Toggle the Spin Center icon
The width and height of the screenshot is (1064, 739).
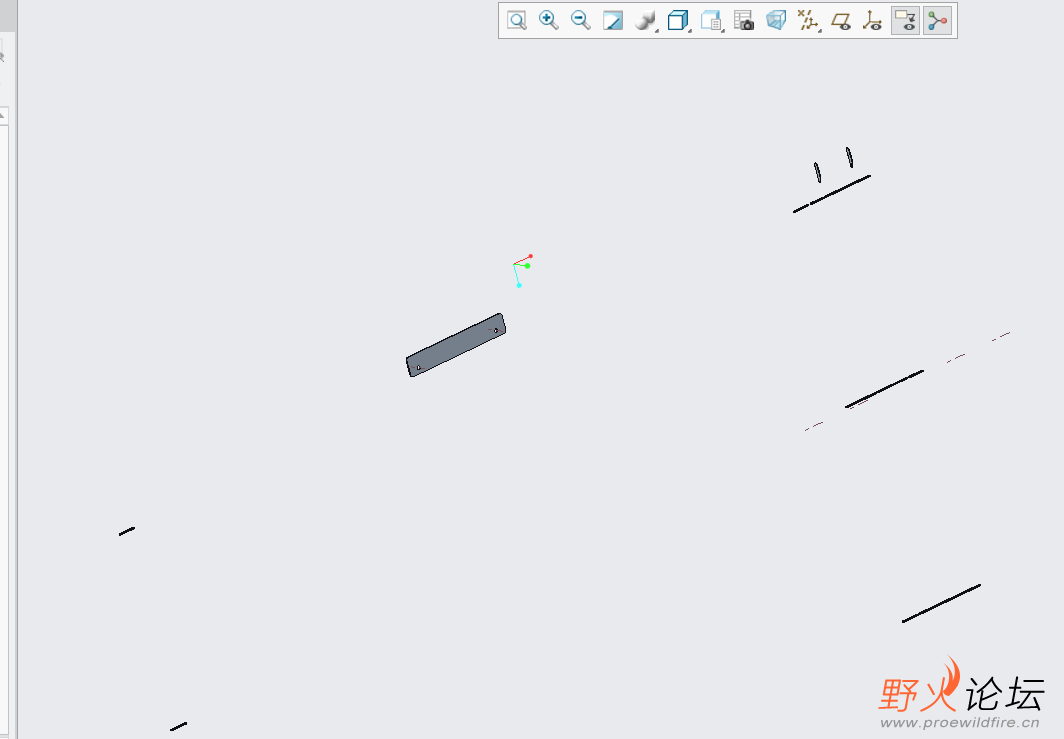(x=938, y=20)
